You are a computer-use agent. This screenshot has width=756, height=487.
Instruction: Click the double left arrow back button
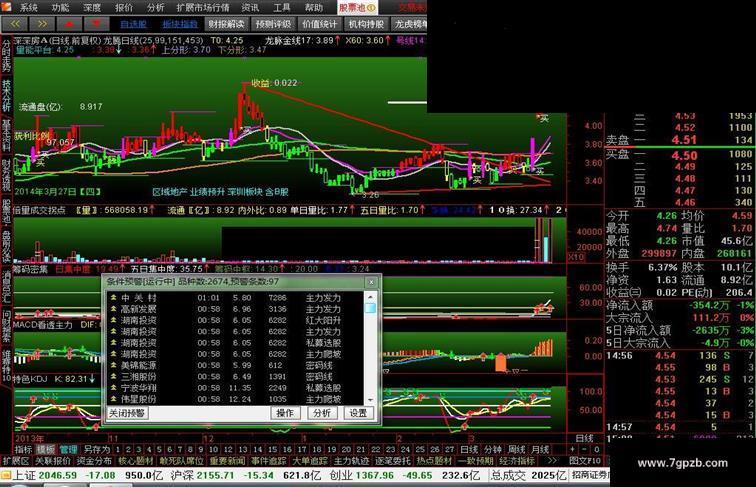(15, 24)
